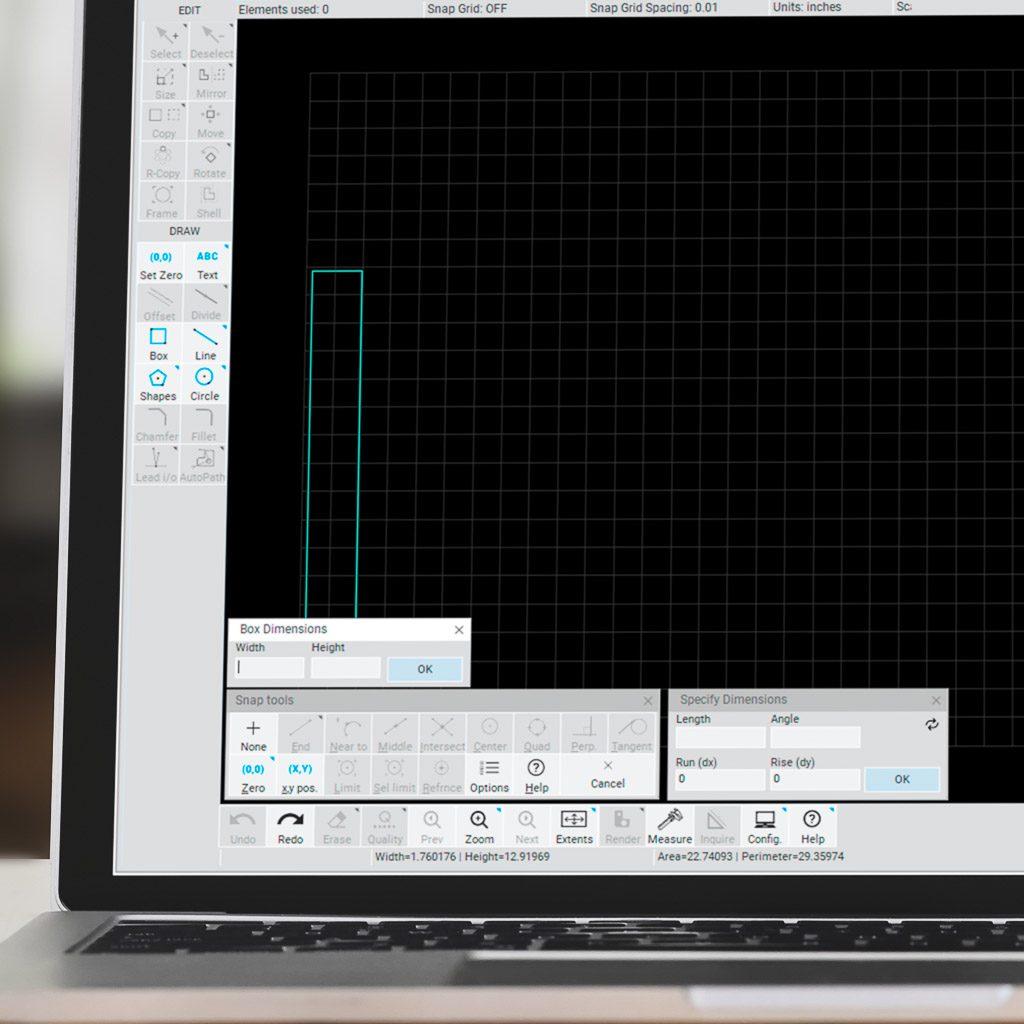
Task: Open Help in Snap tools panel
Action: click(536, 776)
